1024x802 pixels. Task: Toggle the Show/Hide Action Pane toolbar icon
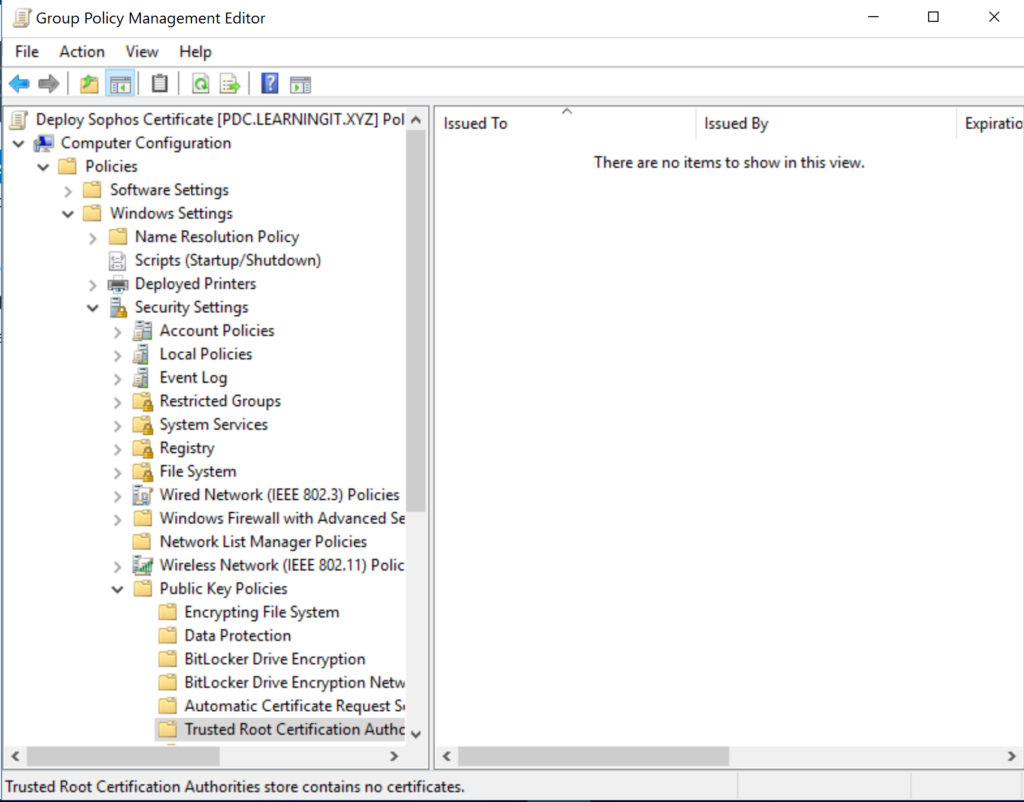tap(300, 84)
